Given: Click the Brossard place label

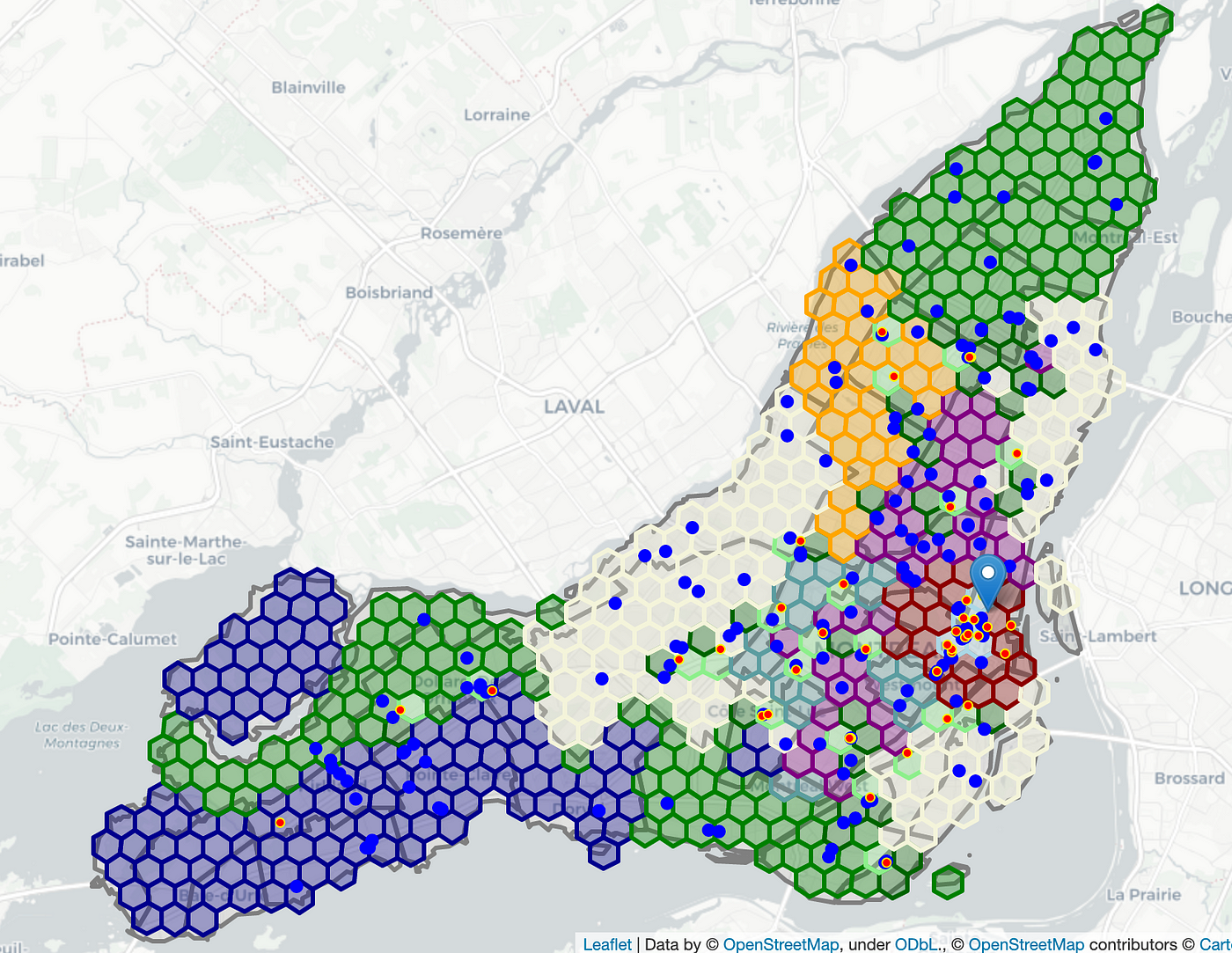Looking at the screenshot, I should [x=1189, y=778].
